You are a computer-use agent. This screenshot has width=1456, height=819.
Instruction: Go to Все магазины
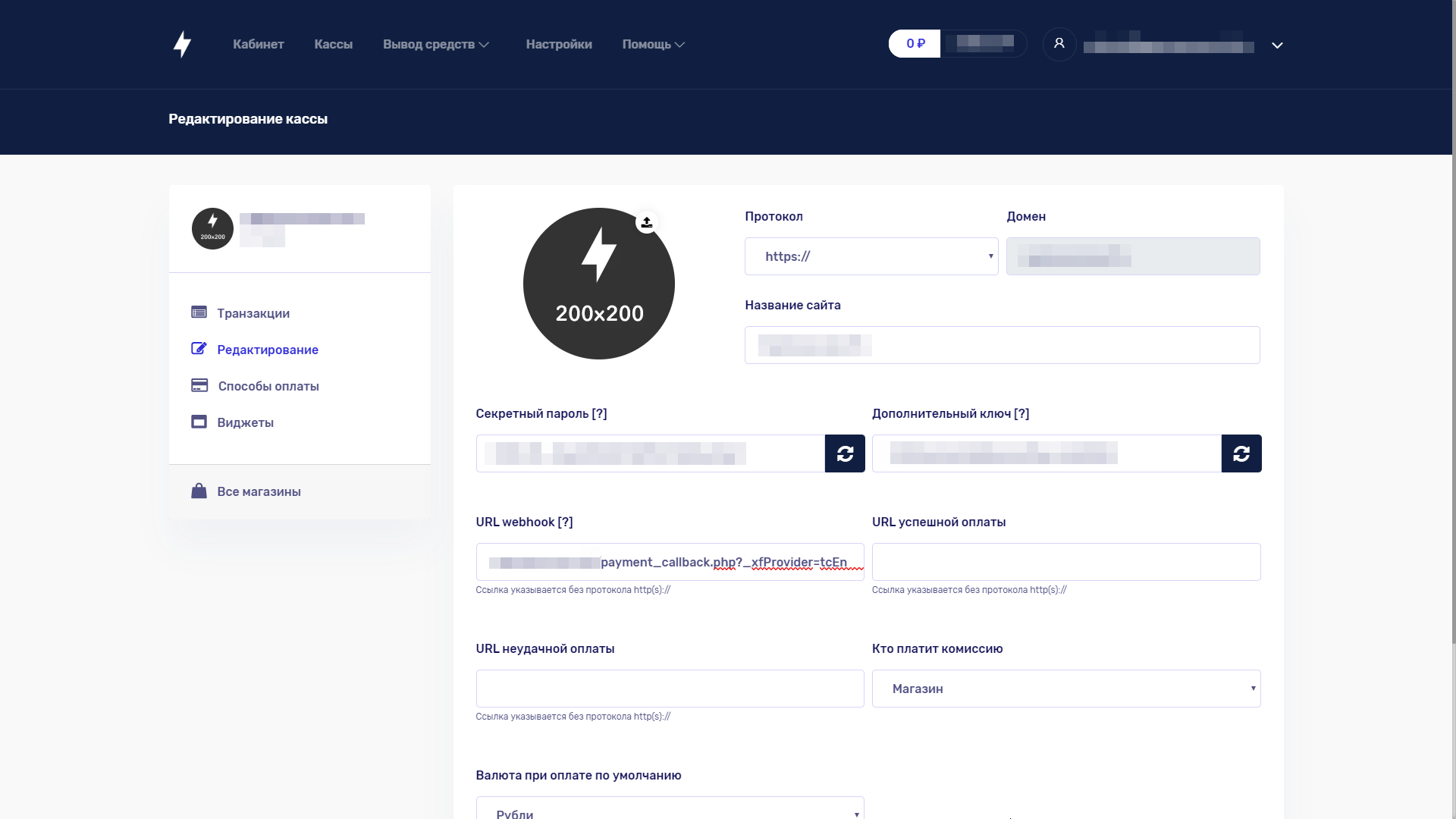click(x=259, y=491)
